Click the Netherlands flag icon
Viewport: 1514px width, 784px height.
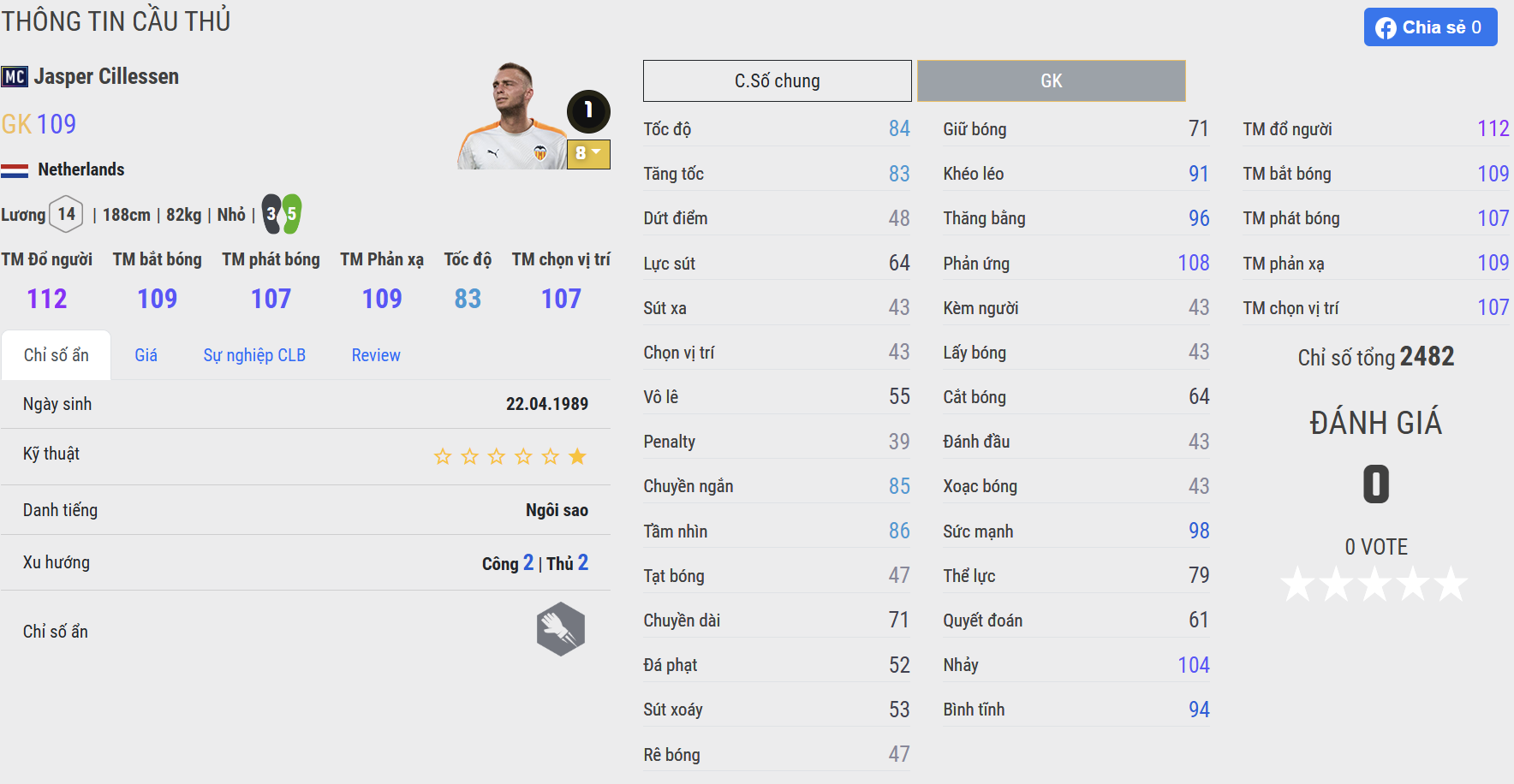15,170
